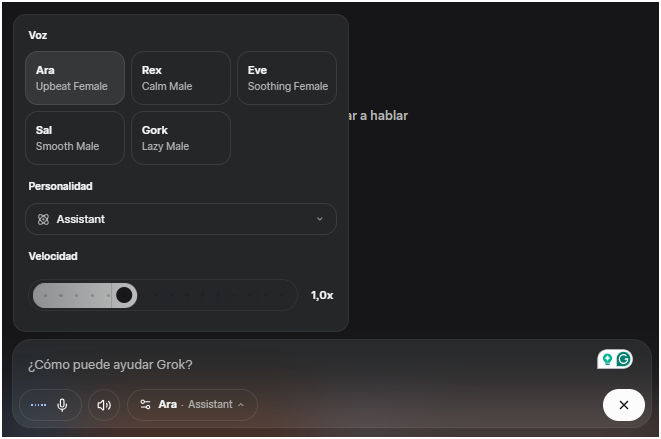Toggle the speaker audio button
Screen dimensions: 661x439
(104, 405)
